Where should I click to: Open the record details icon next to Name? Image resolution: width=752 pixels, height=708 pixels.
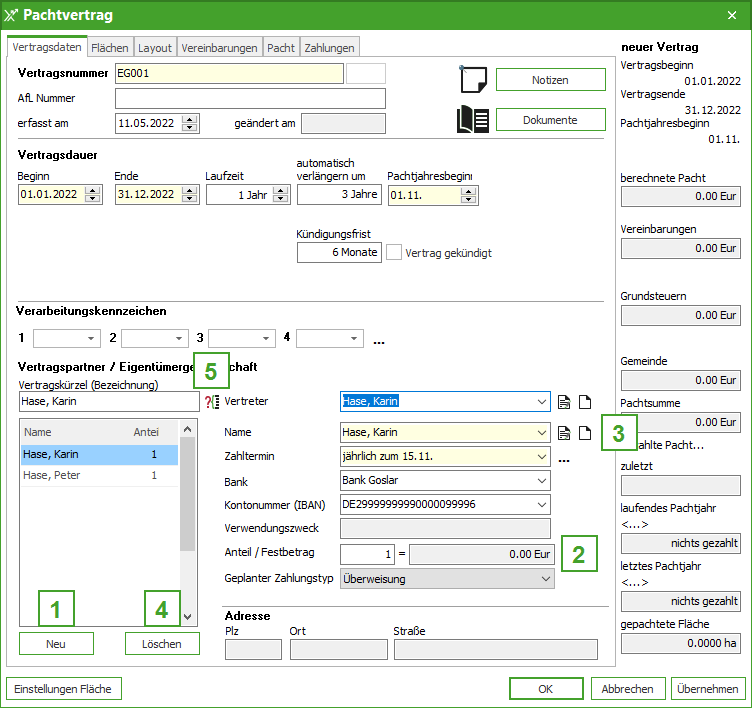[x=565, y=433]
